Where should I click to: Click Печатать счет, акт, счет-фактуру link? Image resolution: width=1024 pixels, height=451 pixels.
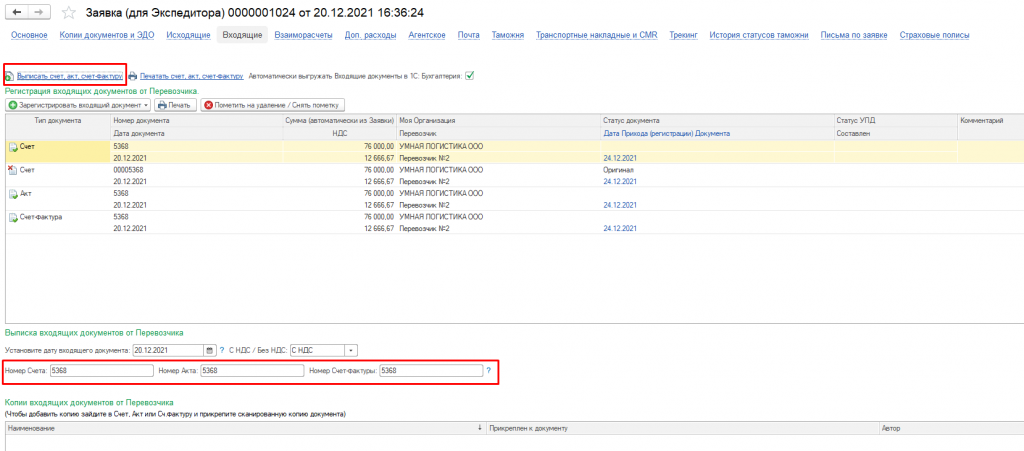(191, 76)
